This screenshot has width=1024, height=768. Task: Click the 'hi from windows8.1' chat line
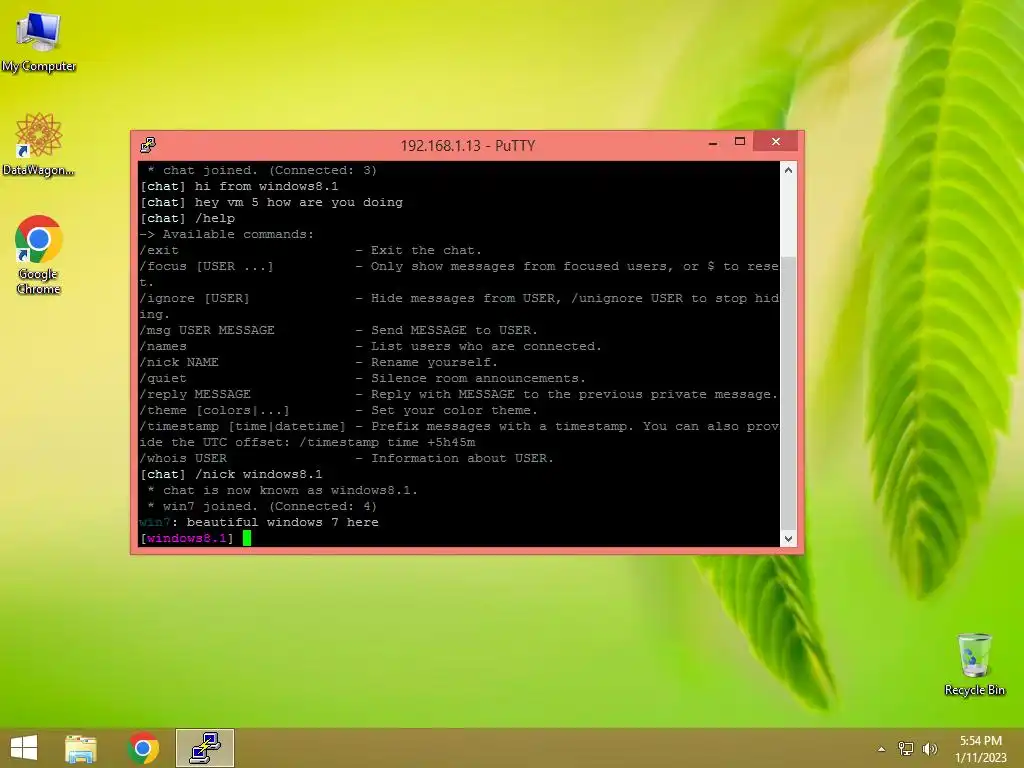(x=239, y=186)
